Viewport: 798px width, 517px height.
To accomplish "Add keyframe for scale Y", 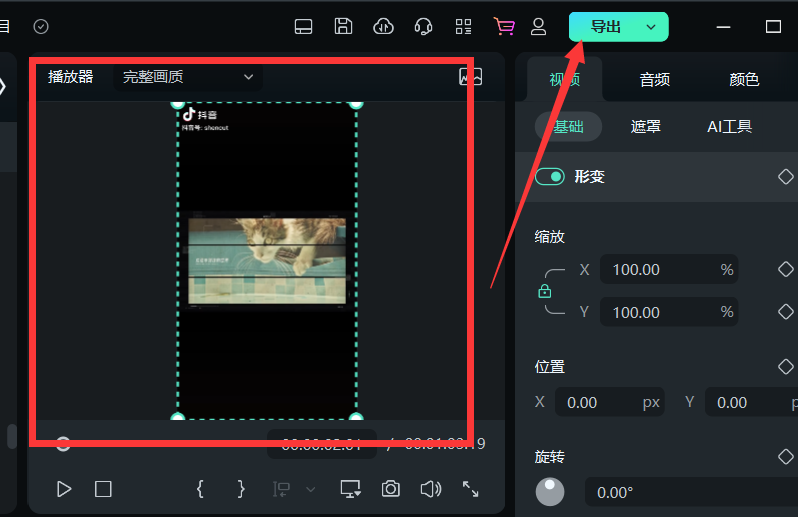I will click(785, 311).
